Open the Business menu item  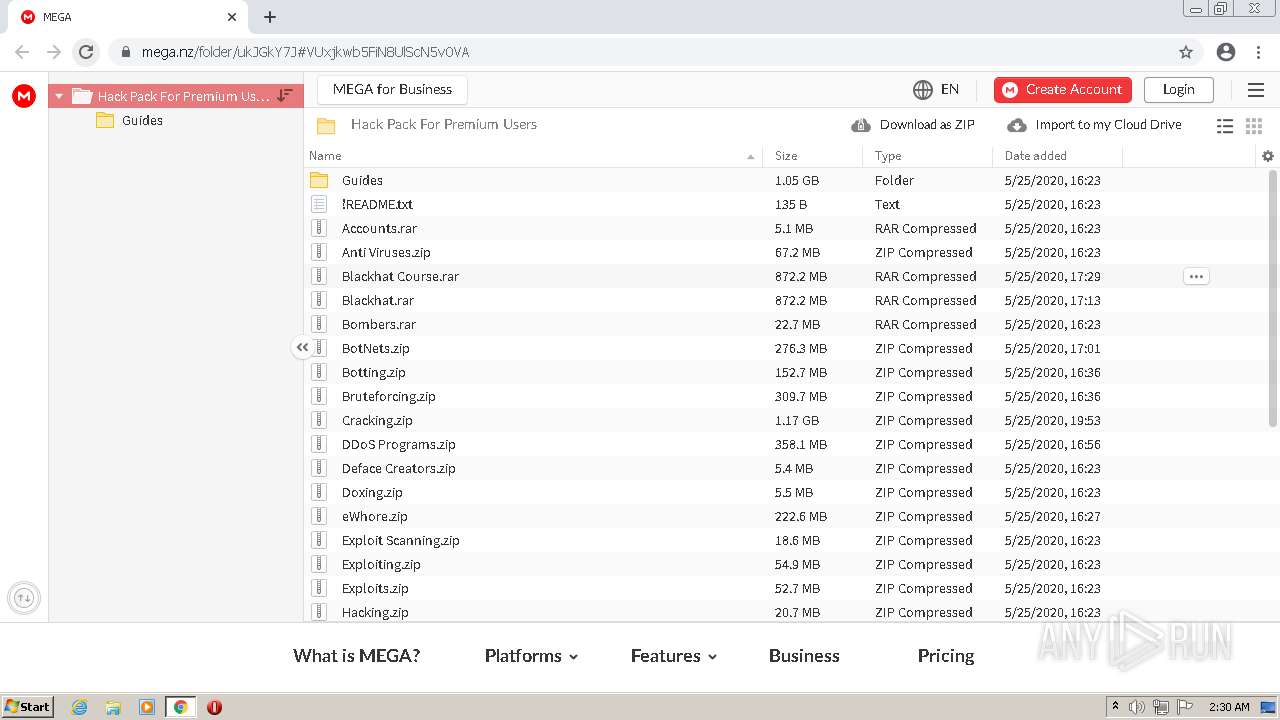[804, 656]
